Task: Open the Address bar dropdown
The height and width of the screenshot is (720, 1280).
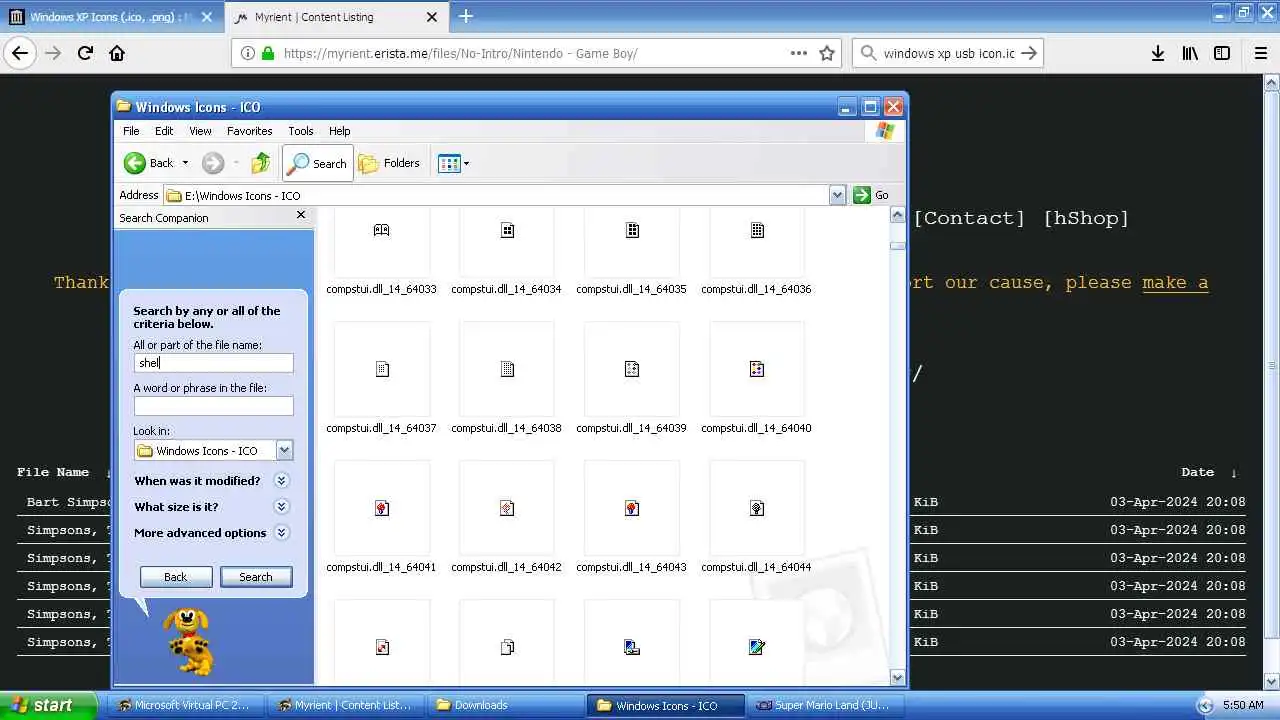Action: point(838,195)
